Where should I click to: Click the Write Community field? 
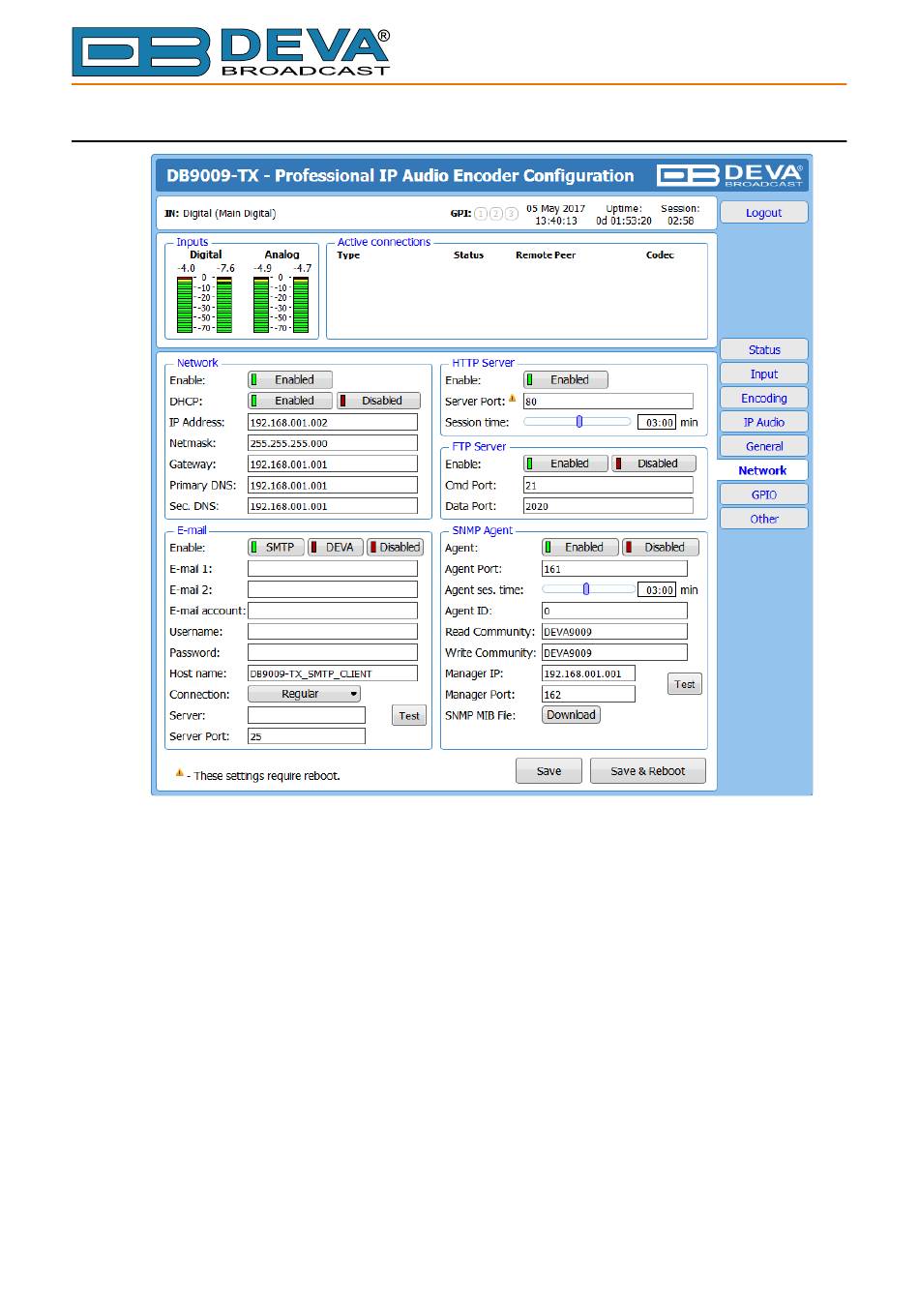614,653
